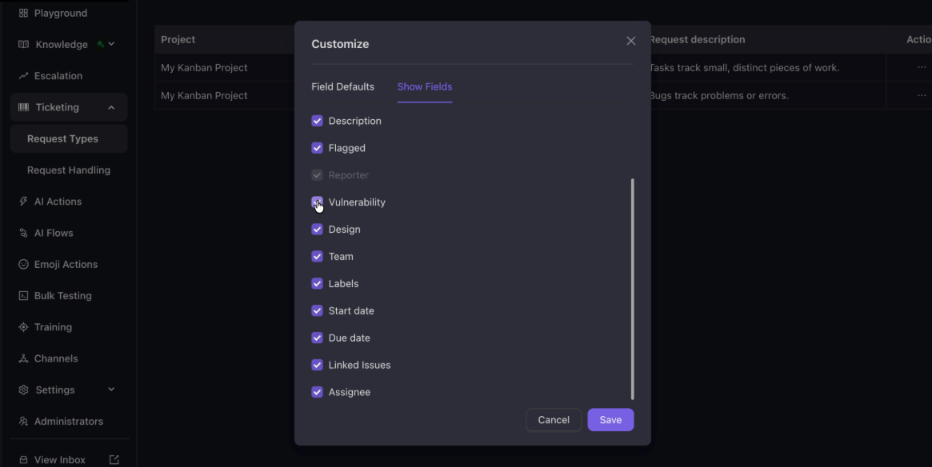The image size is (932, 467).
Task: Uncheck the Start date field
Action: (317, 311)
